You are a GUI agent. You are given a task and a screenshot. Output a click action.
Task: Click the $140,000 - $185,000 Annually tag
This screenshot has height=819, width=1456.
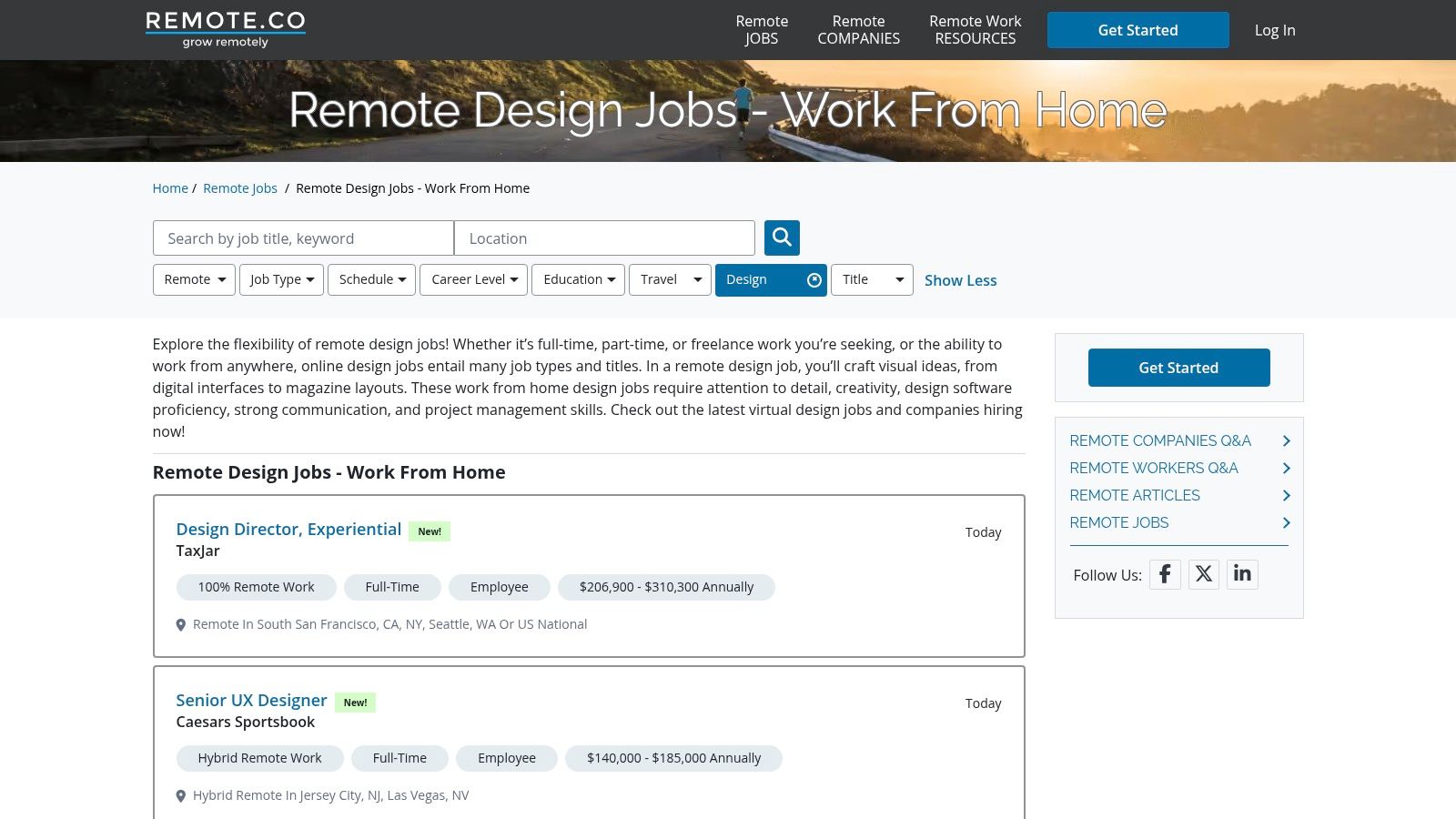pos(673,758)
